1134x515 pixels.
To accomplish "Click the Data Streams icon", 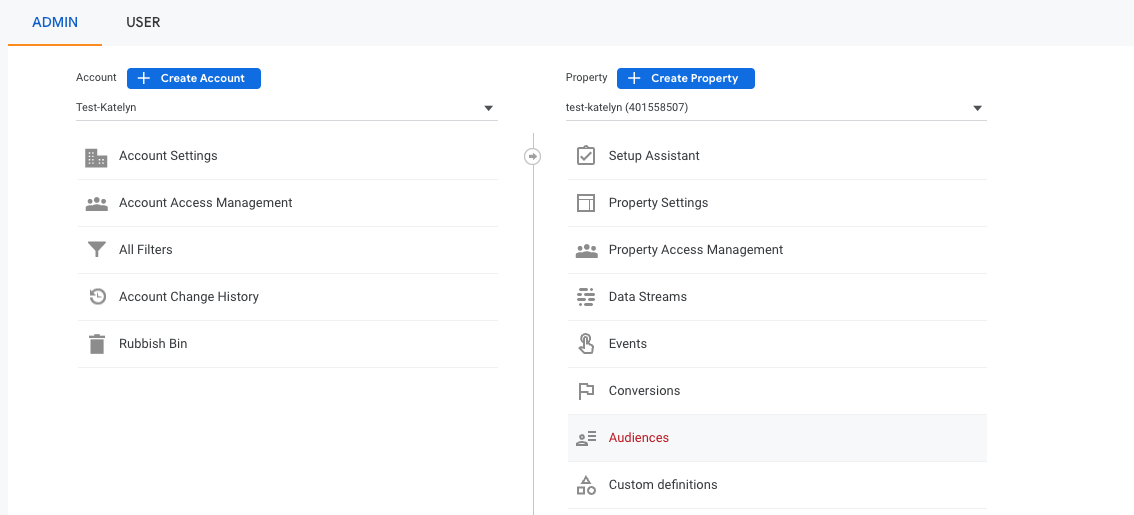I will (x=586, y=297).
